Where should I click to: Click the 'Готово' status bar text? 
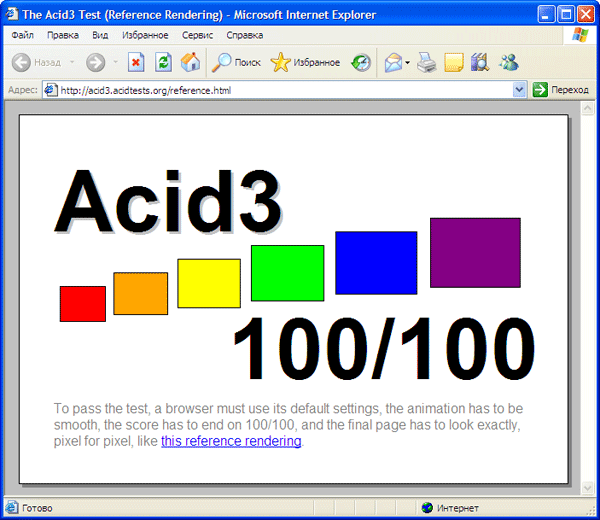tap(37, 508)
